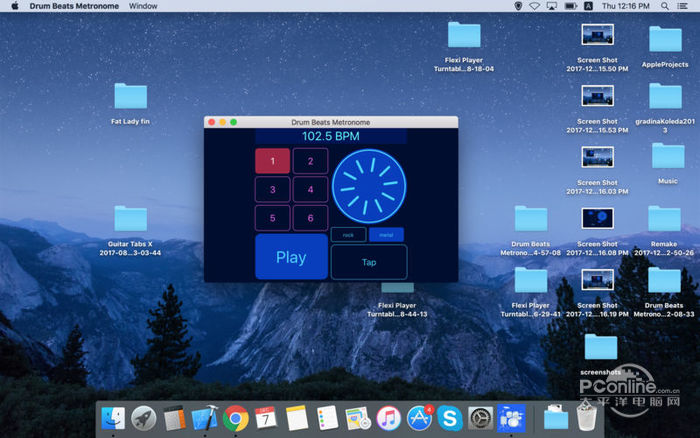
Task: Switch drum style to metal
Action: pyautogui.click(x=386, y=235)
